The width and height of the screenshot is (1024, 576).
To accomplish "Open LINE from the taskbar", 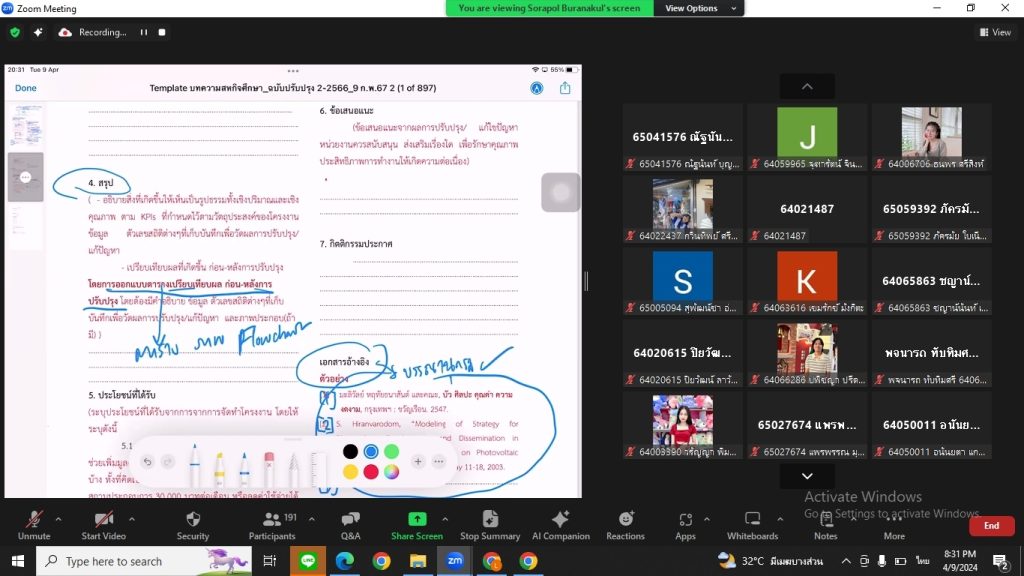I will (x=308, y=561).
